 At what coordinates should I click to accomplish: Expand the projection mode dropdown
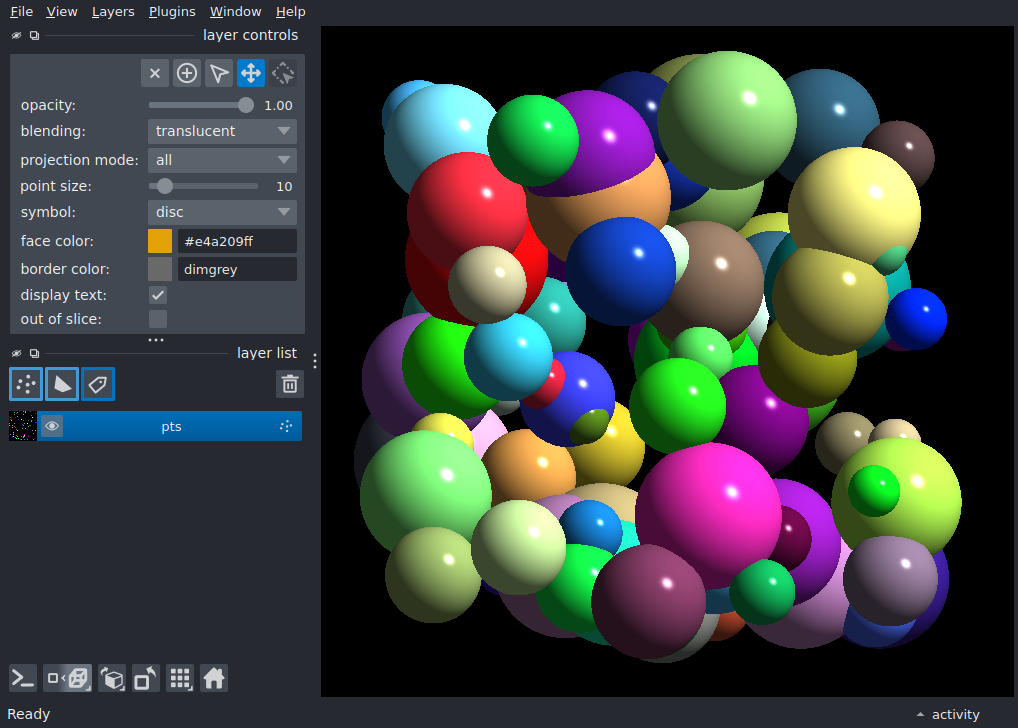click(222, 160)
